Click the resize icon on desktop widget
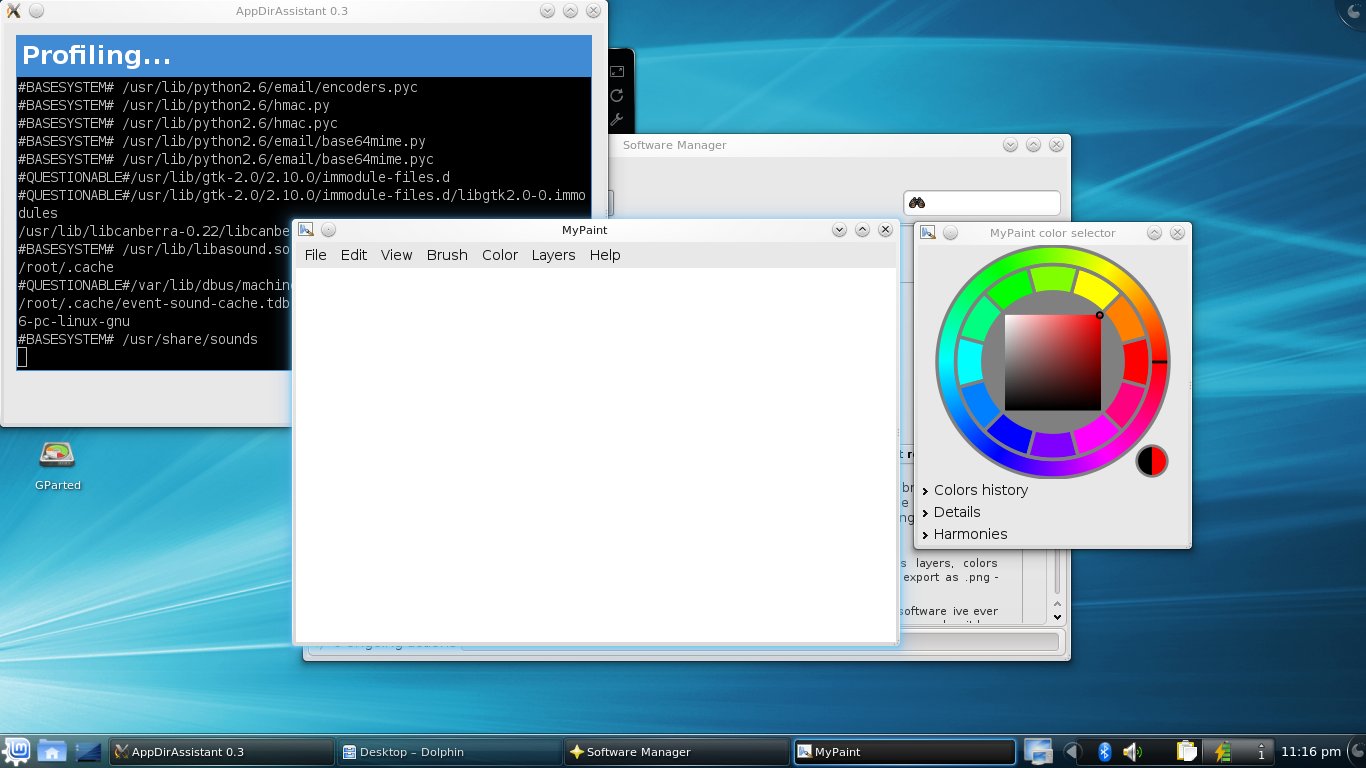 pos(617,72)
